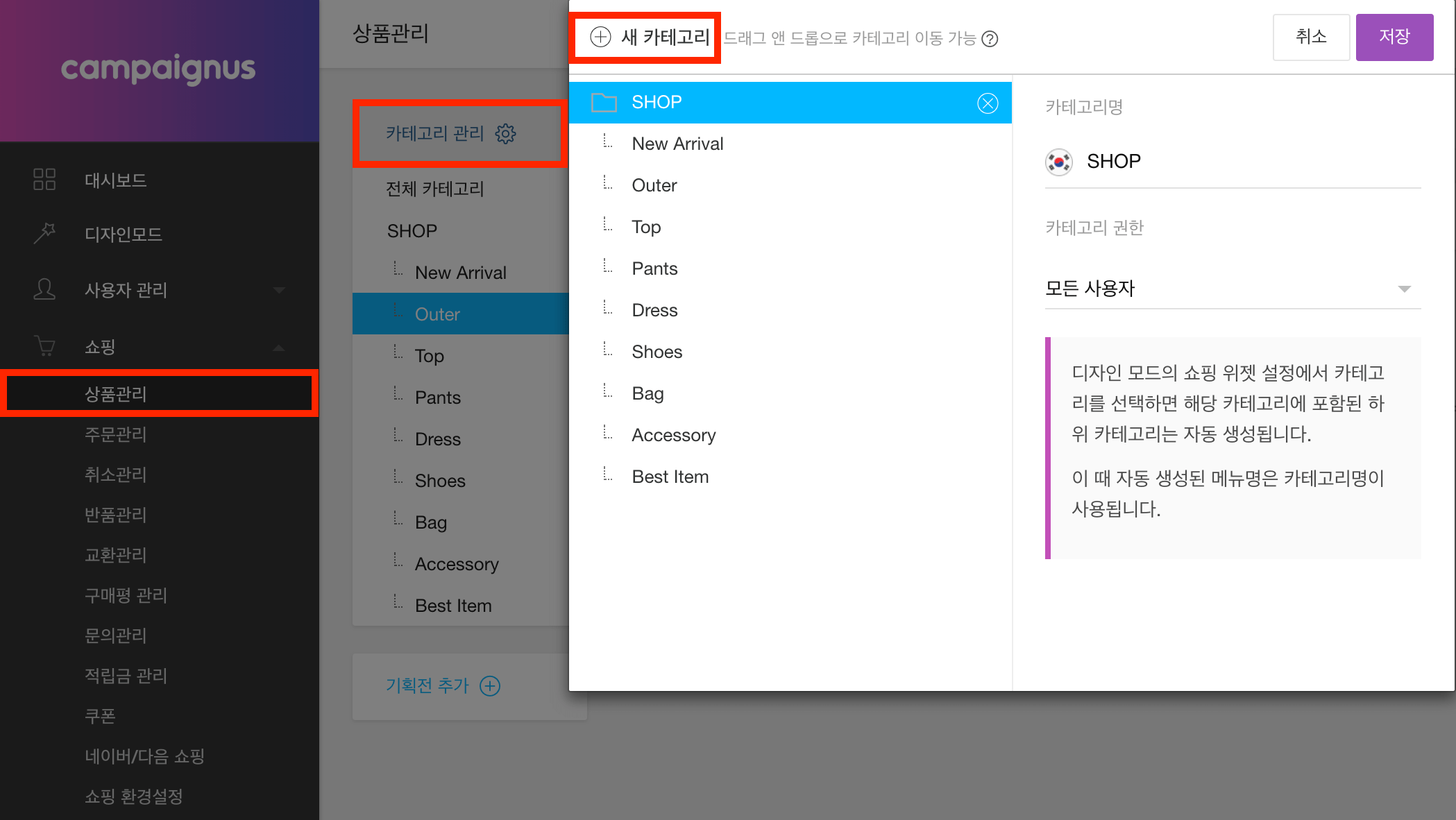Open 쿠폰 submenu item
Image resolution: width=1456 pixels, height=820 pixels.
coord(100,716)
